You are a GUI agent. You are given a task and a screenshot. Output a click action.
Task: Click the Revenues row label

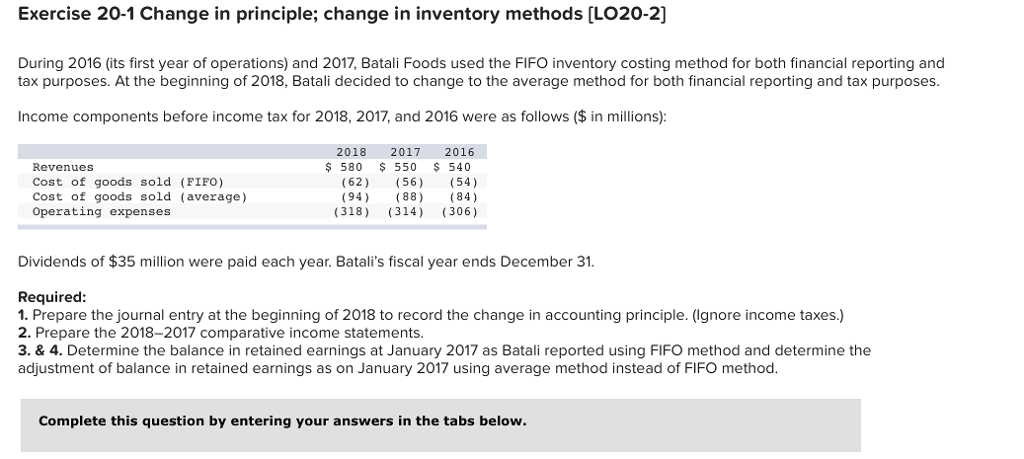(63, 167)
